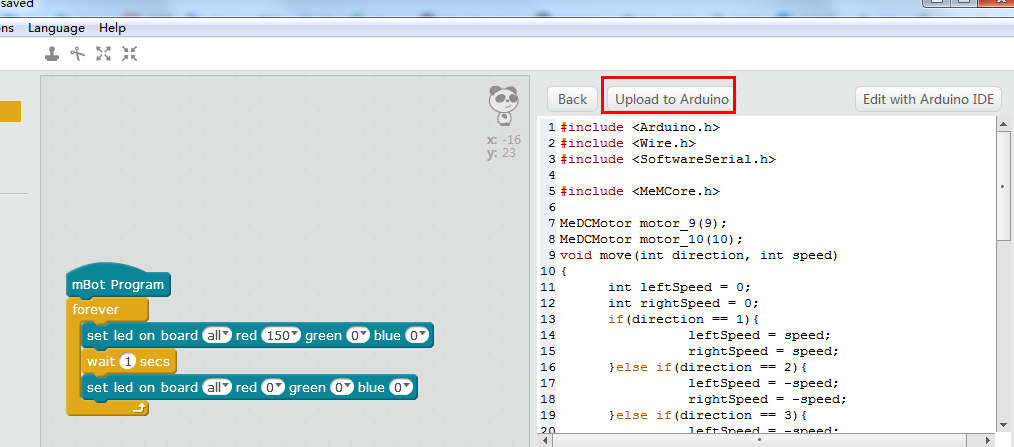This screenshot has height=447, width=1014.
Task: Select the shrink sprite tool
Action: click(x=129, y=54)
